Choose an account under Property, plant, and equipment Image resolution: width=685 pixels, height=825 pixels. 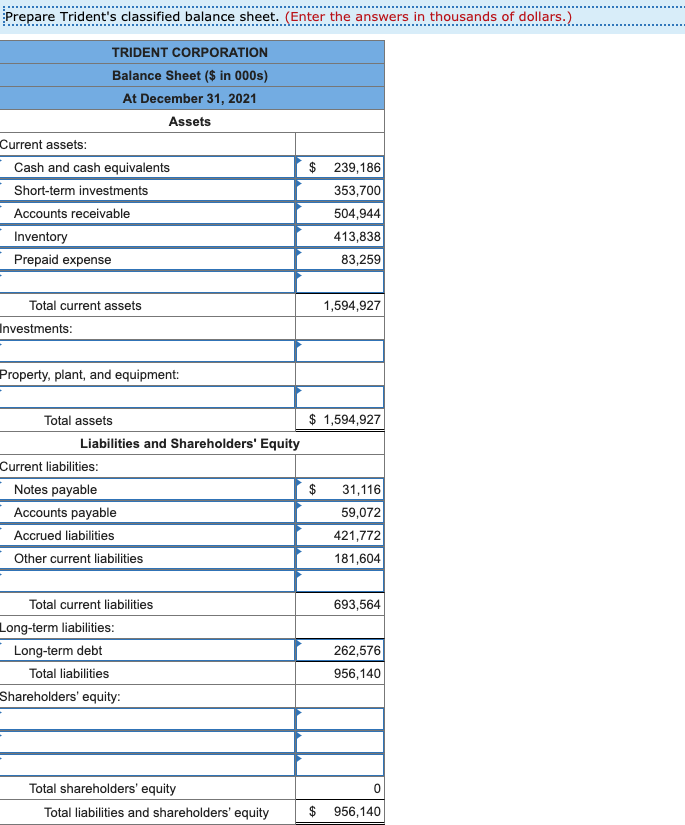[x=147, y=397]
